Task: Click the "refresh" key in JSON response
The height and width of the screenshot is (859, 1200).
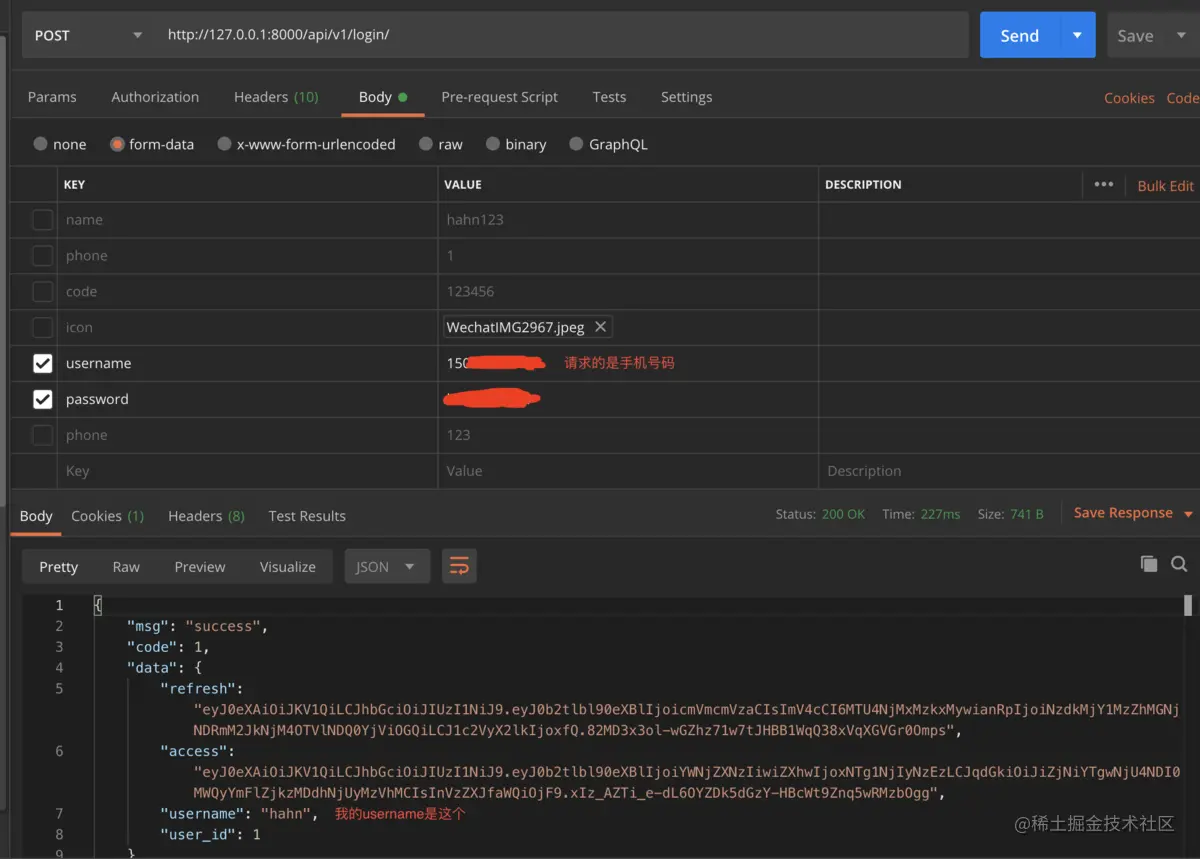Action: [198, 688]
